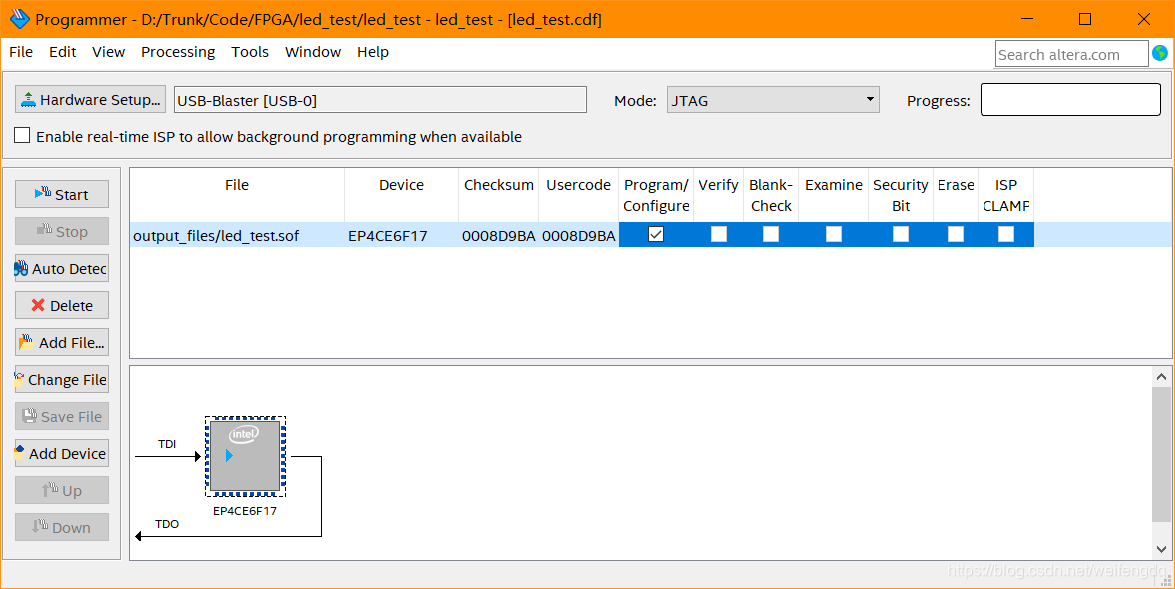1175x589 pixels.
Task: Open the Help menu
Action: [372, 52]
